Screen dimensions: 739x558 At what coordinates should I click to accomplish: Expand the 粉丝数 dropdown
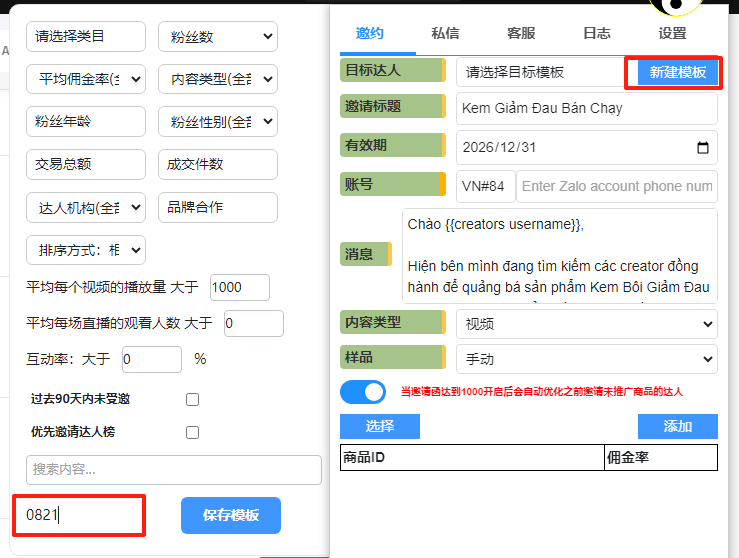pos(217,37)
